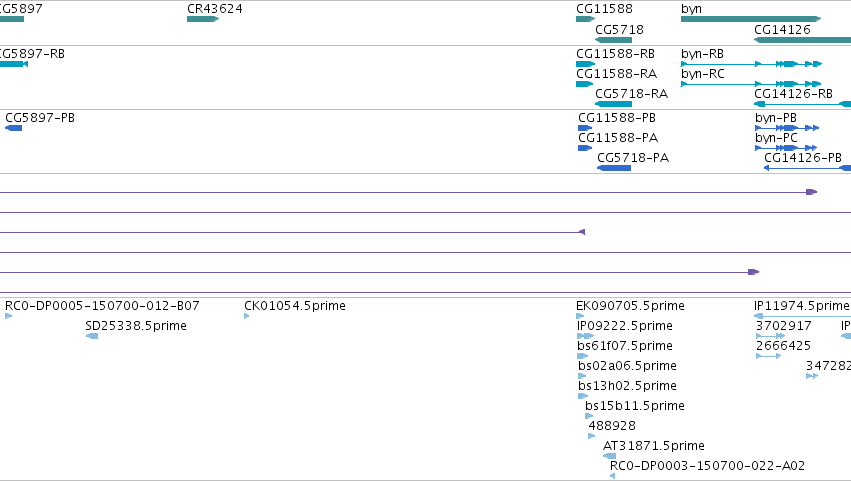Select the bs61f07.5prime EST label
This screenshot has height=481, width=851.
(x=625, y=346)
